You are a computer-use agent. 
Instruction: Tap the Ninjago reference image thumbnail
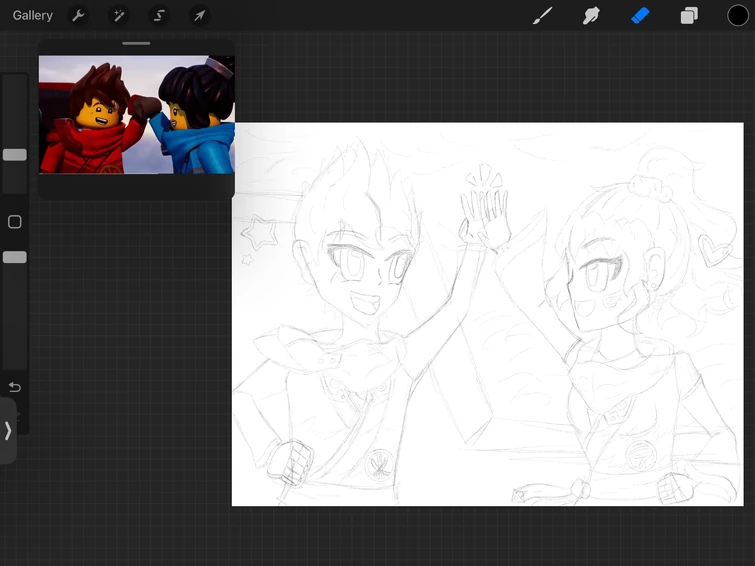[137, 115]
